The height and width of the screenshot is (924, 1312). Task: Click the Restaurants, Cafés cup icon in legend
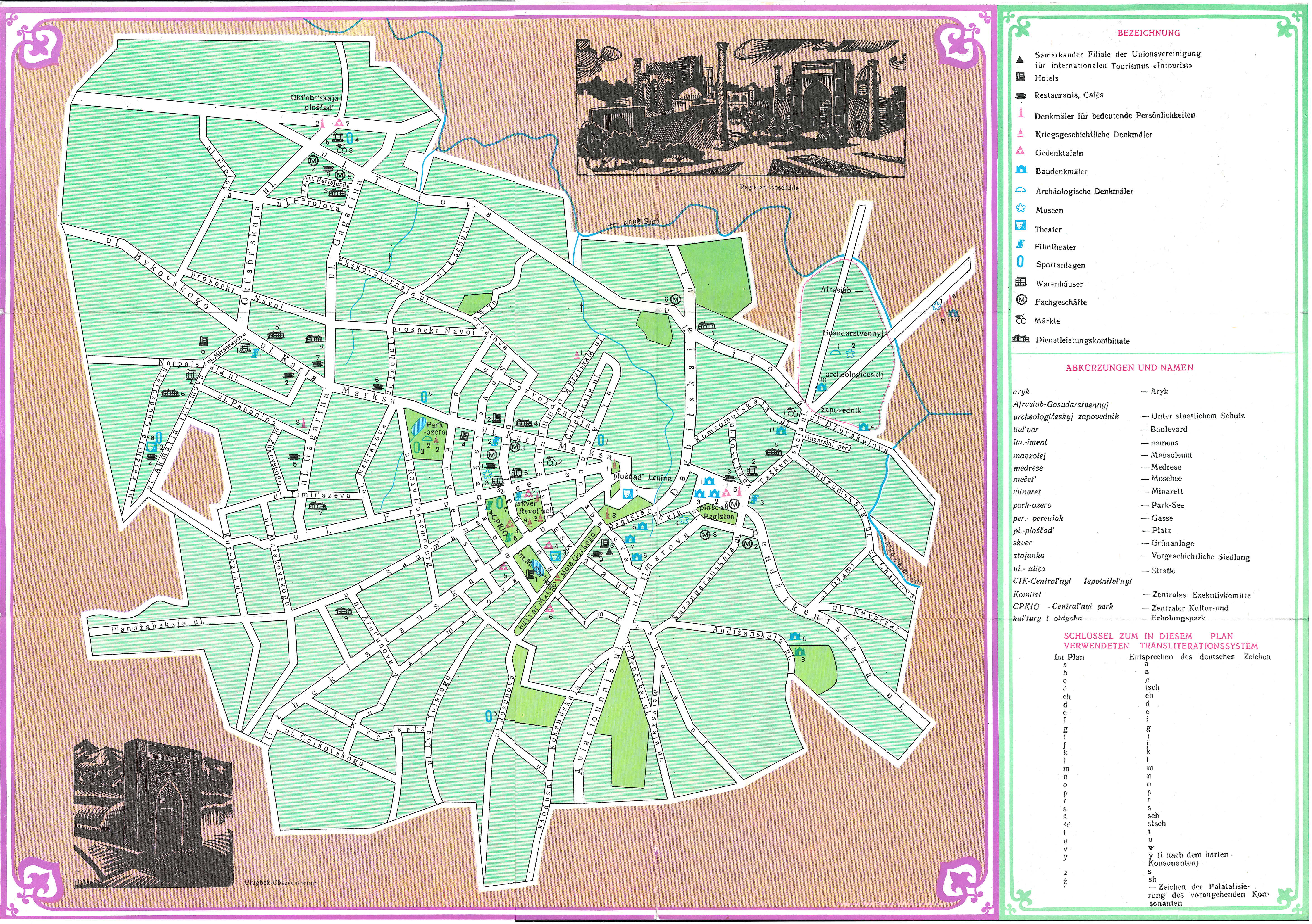1021,95
